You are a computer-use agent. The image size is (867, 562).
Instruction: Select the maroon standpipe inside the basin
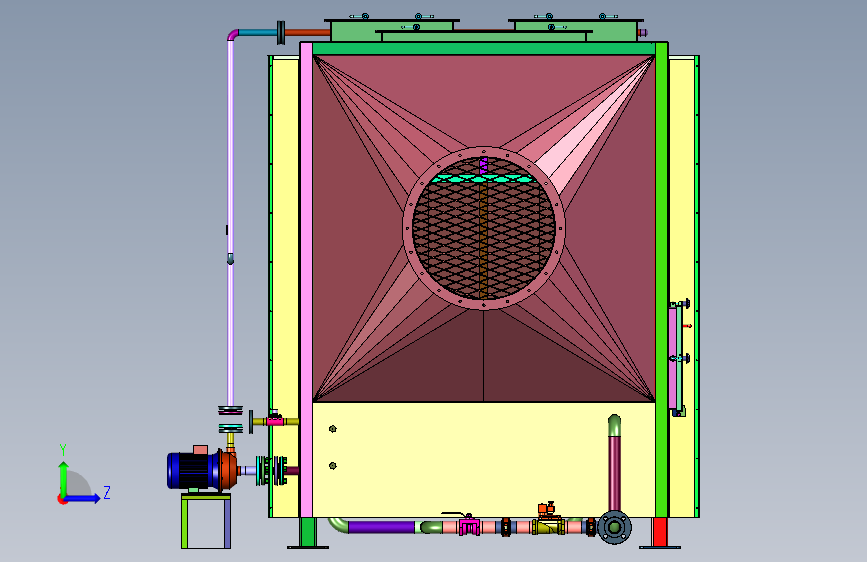pyautogui.click(x=614, y=473)
